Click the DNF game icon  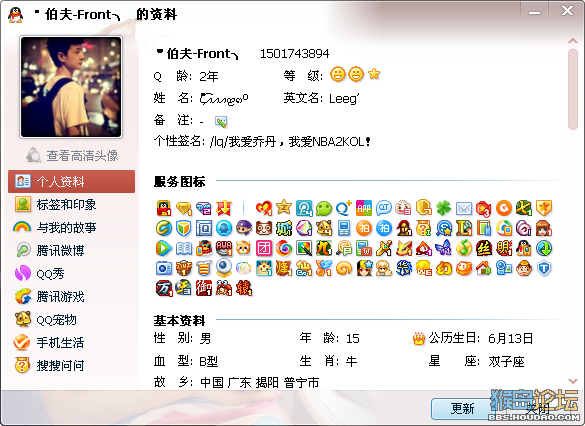tap(184, 268)
